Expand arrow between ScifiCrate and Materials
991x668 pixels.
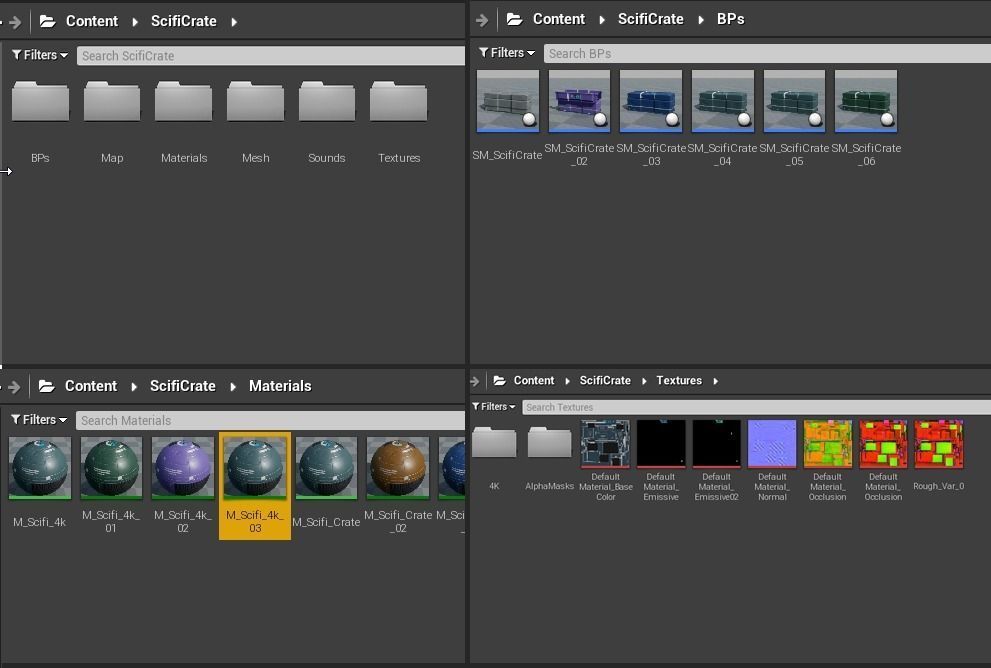[233, 387]
